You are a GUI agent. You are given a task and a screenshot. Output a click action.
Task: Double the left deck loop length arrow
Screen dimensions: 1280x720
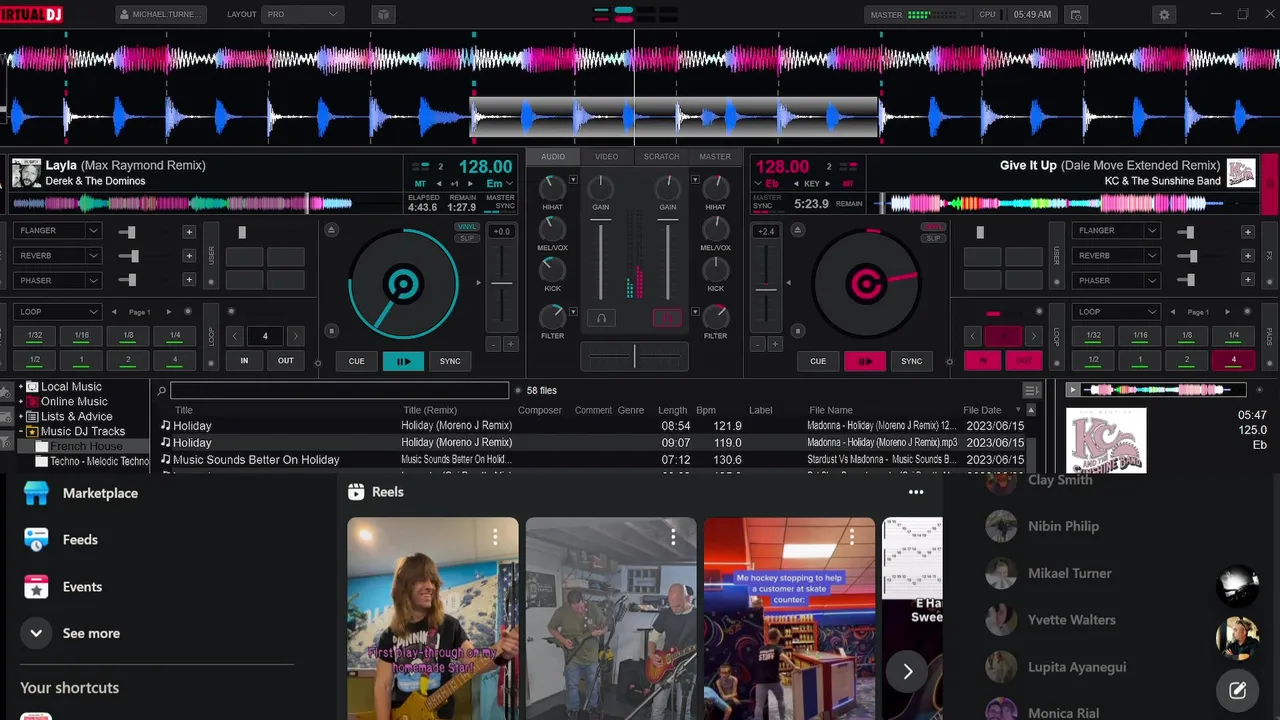[295, 336]
